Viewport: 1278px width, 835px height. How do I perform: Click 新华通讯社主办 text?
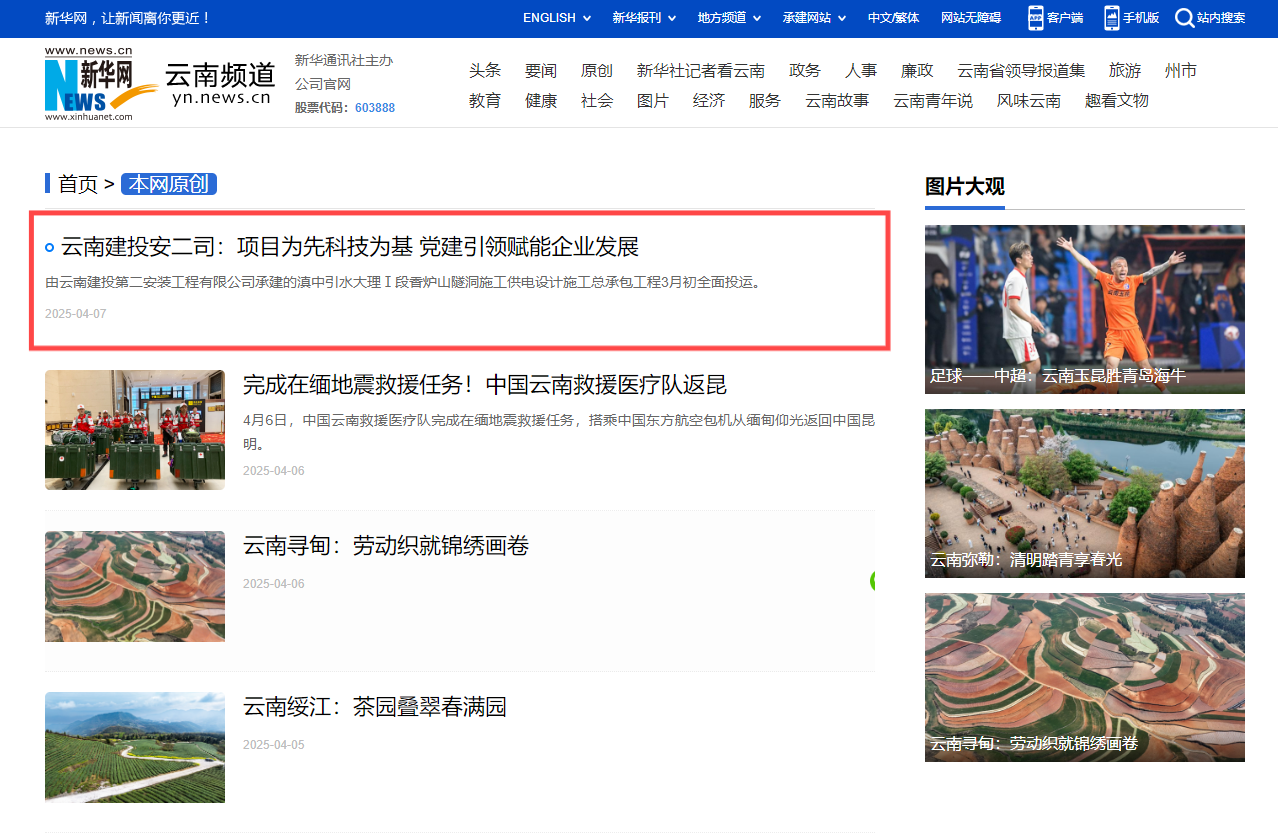click(x=344, y=60)
